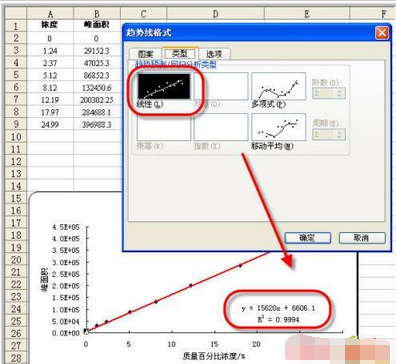The image size is (396, 364).
Task: Adjust the 周期 period spinner
Action: [329, 134]
